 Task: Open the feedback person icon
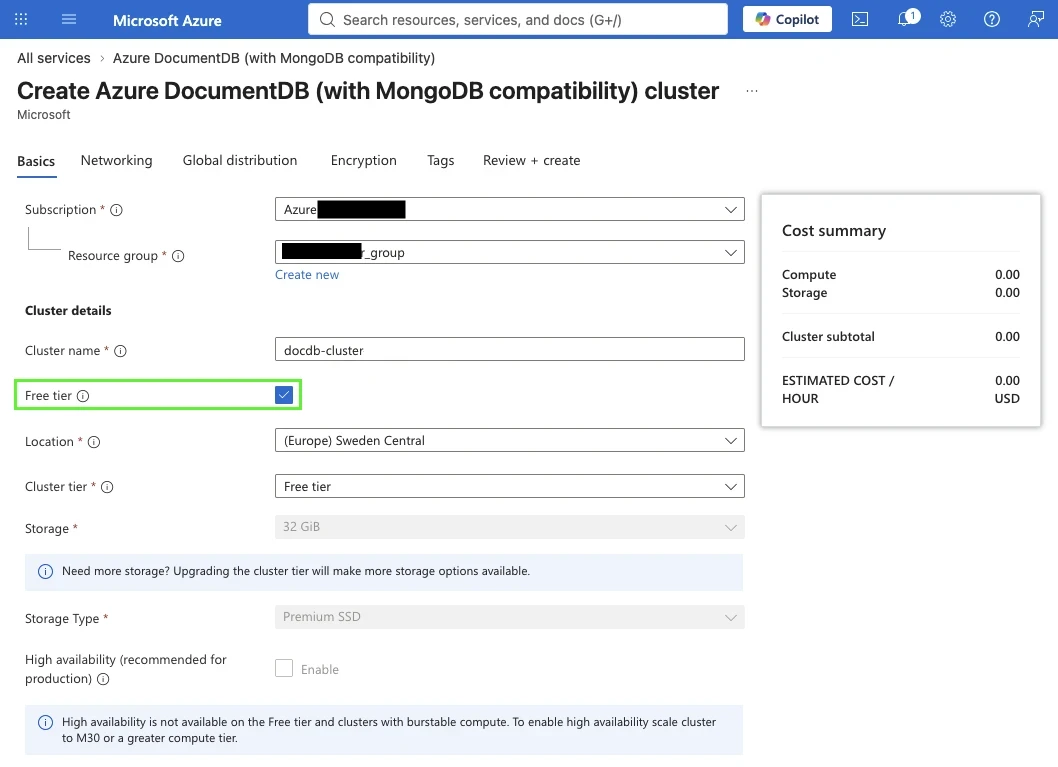(x=1035, y=20)
